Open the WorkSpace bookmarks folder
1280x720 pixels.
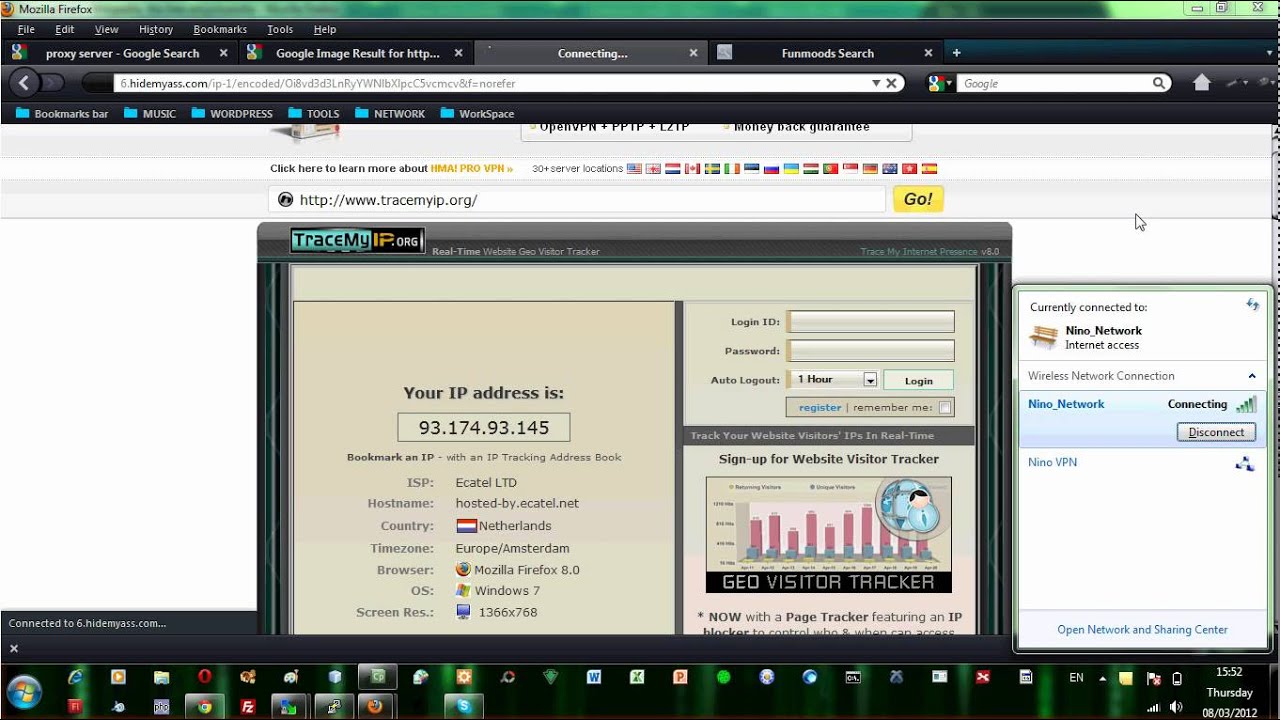(x=477, y=113)
